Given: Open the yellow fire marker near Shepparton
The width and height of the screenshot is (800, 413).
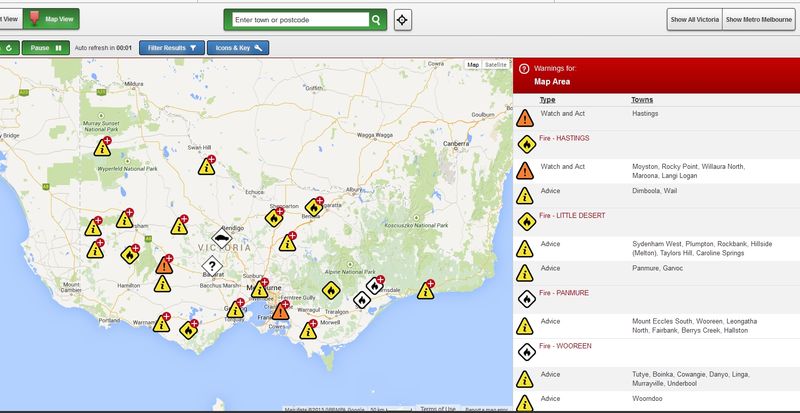Looking at the screenshot, I should pos(274,218).
